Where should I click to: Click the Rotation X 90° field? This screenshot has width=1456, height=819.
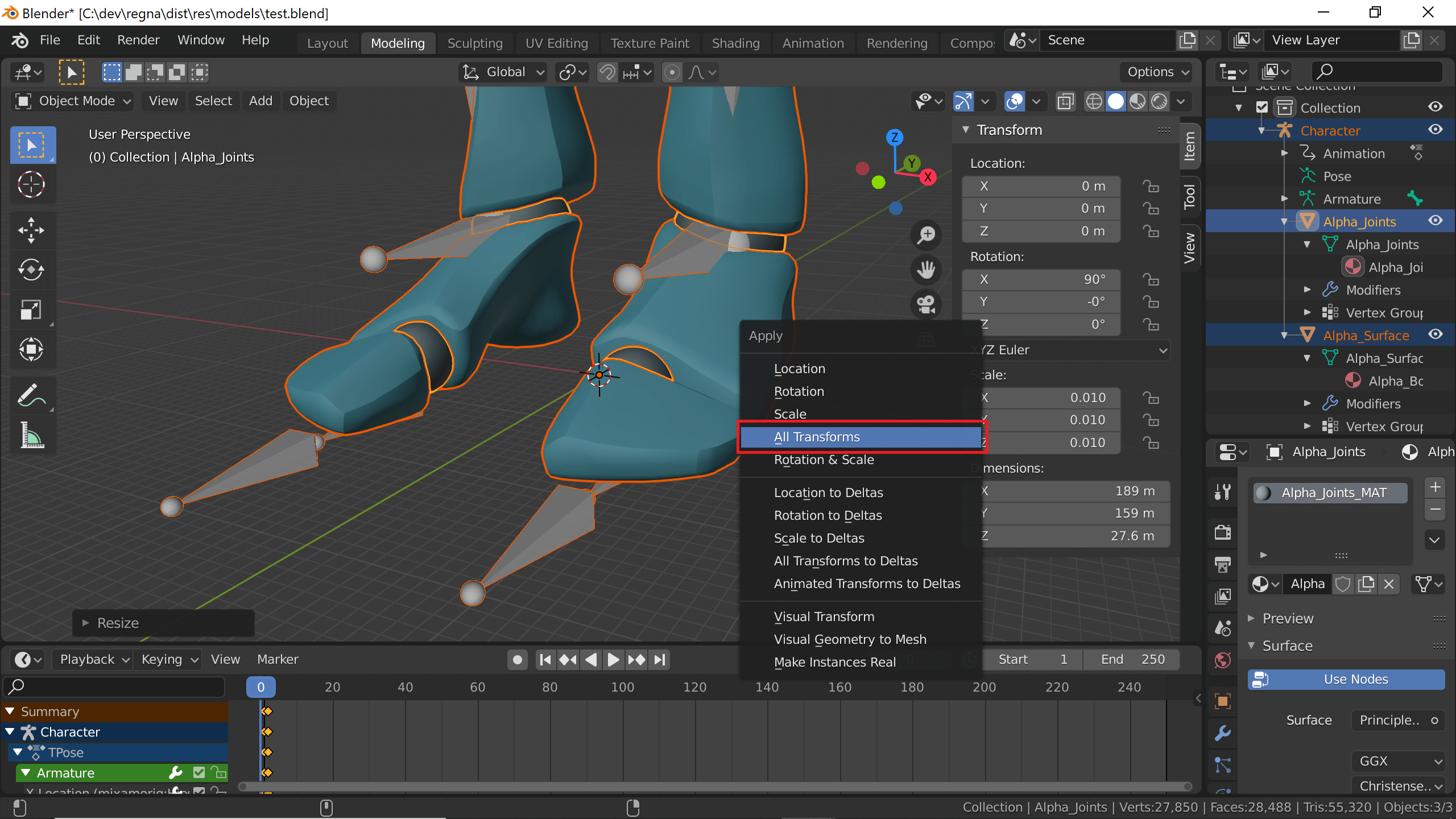(x=1041, y=279)
